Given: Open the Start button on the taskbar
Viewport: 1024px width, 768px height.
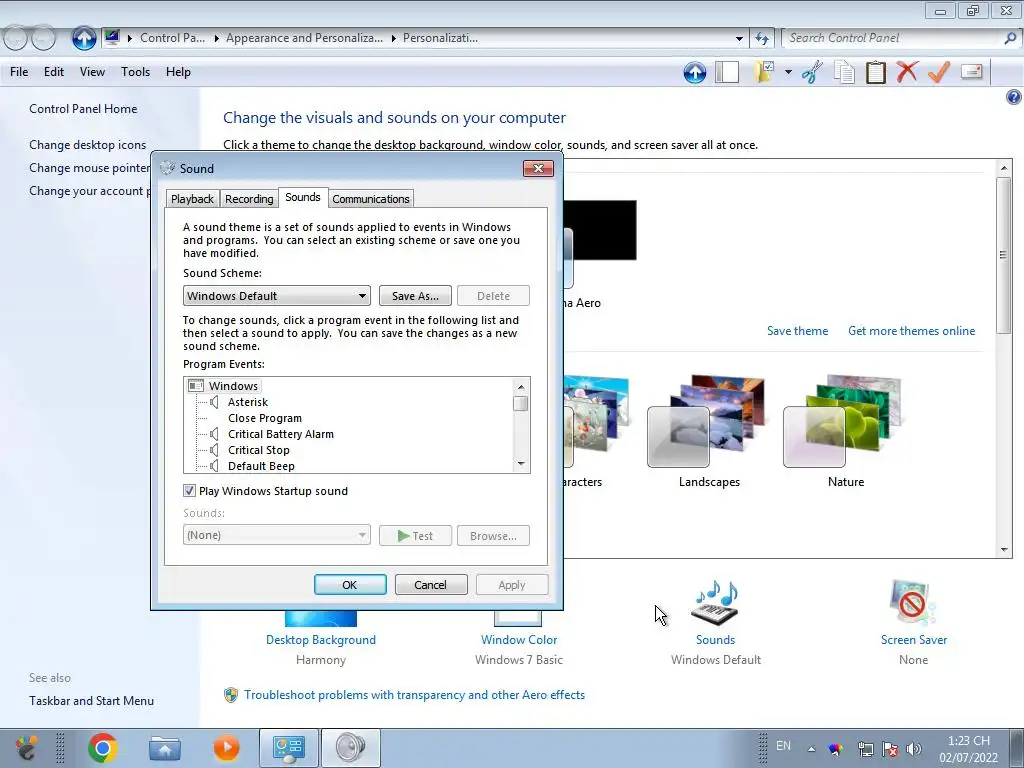Looking at the screenshot, I should pyautogui.click(x=26, y=748).
